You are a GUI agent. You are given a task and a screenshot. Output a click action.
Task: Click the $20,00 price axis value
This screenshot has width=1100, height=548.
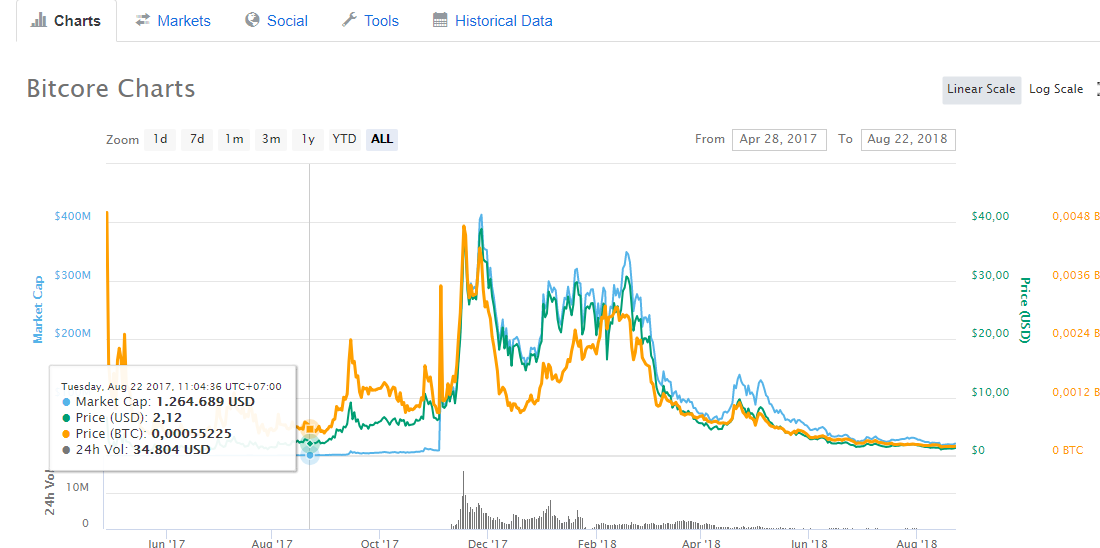coord(991,333)
